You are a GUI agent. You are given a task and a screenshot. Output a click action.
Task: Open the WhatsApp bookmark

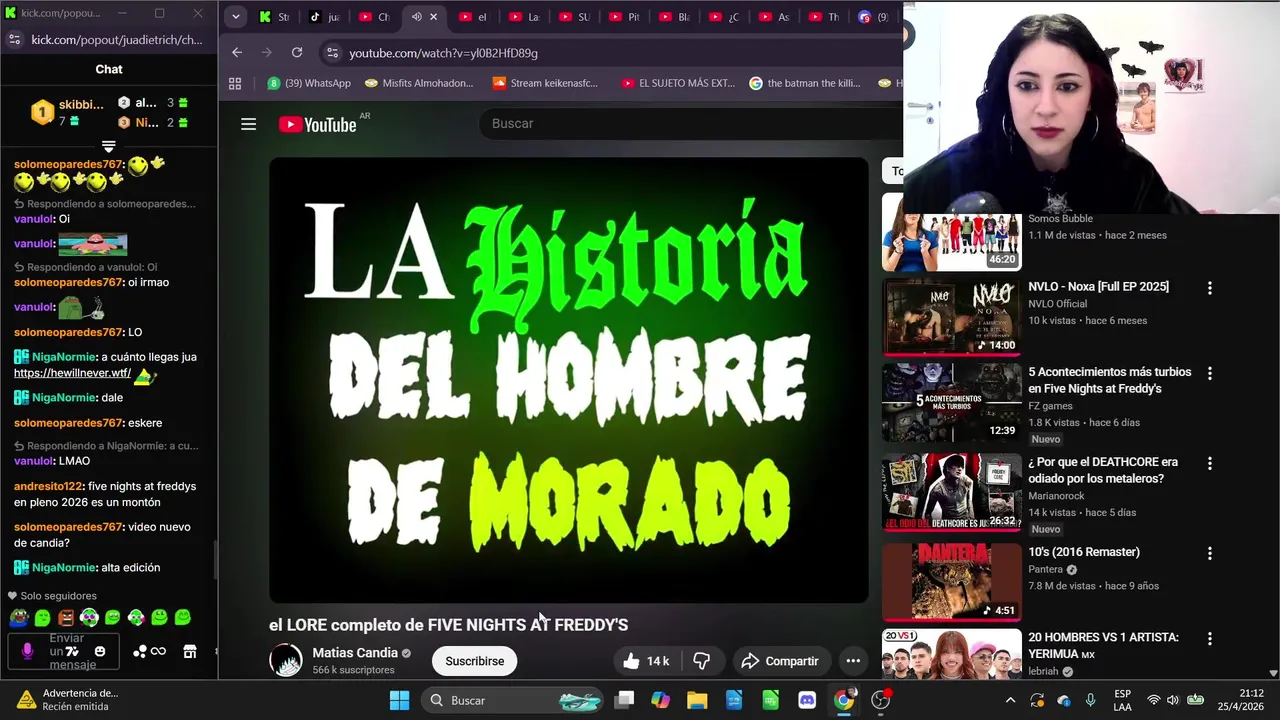tap(309, 83)
